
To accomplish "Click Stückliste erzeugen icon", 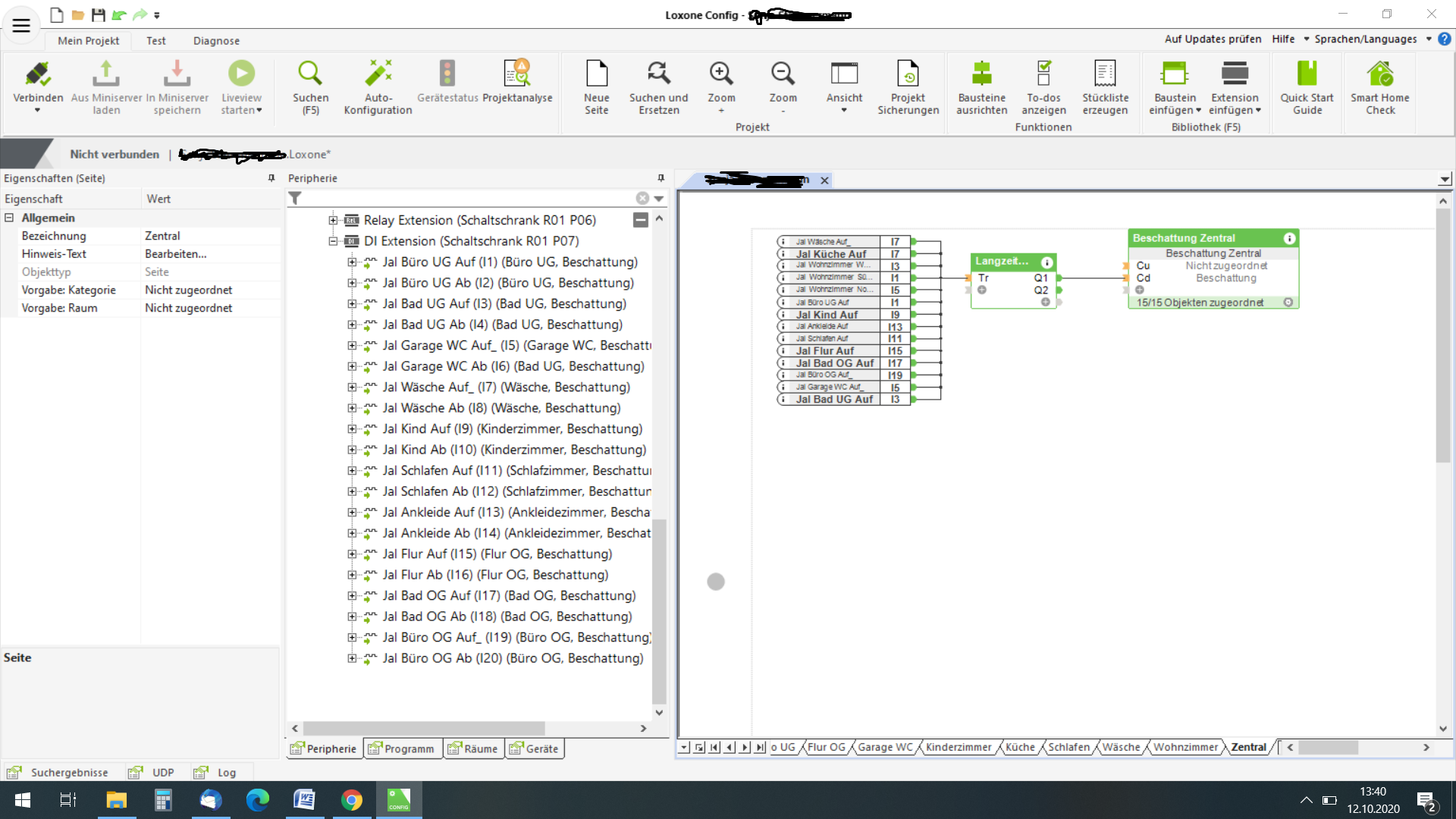I will tap(1105, 74).
